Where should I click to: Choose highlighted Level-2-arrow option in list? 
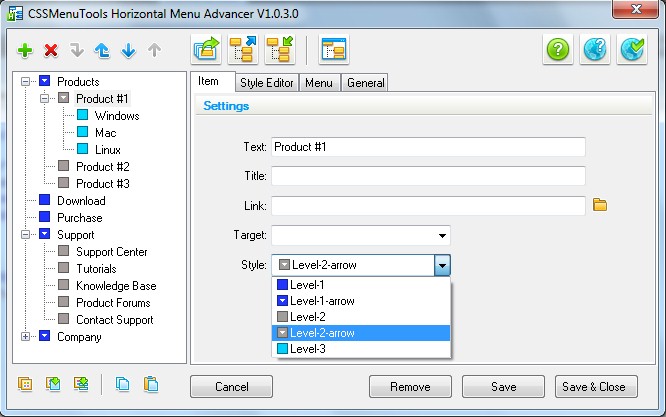(x=361, y=333)
